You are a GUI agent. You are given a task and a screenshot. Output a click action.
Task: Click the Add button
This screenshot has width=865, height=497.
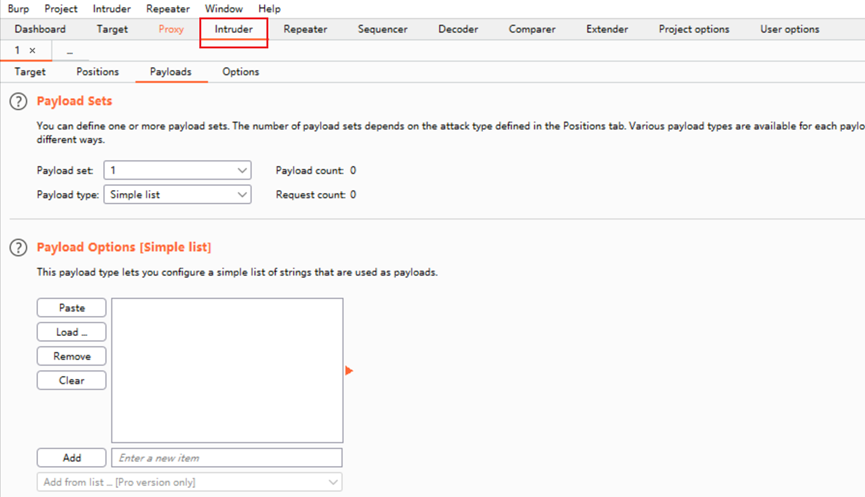72,458
